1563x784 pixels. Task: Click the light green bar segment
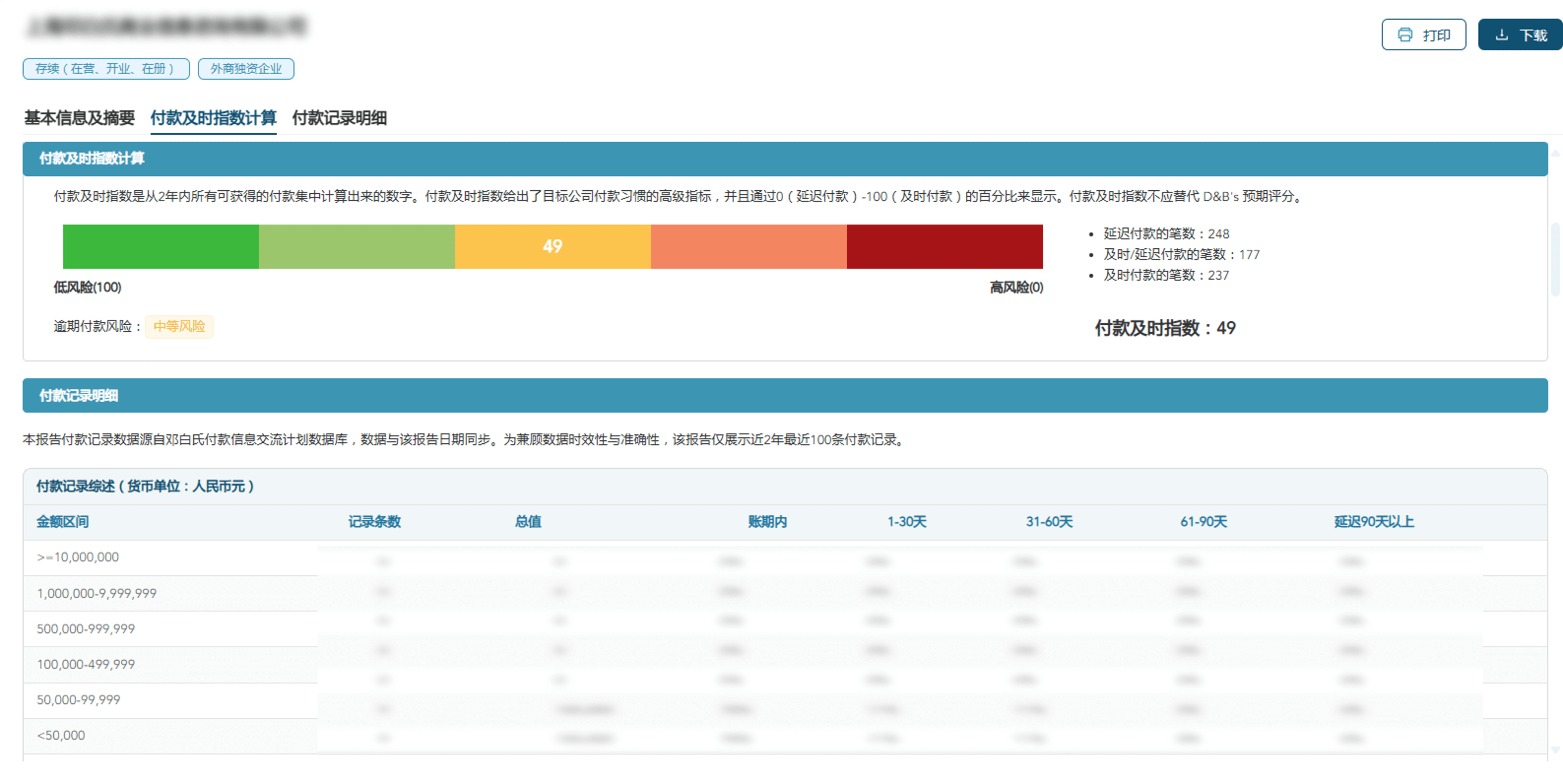pos(357,246)
